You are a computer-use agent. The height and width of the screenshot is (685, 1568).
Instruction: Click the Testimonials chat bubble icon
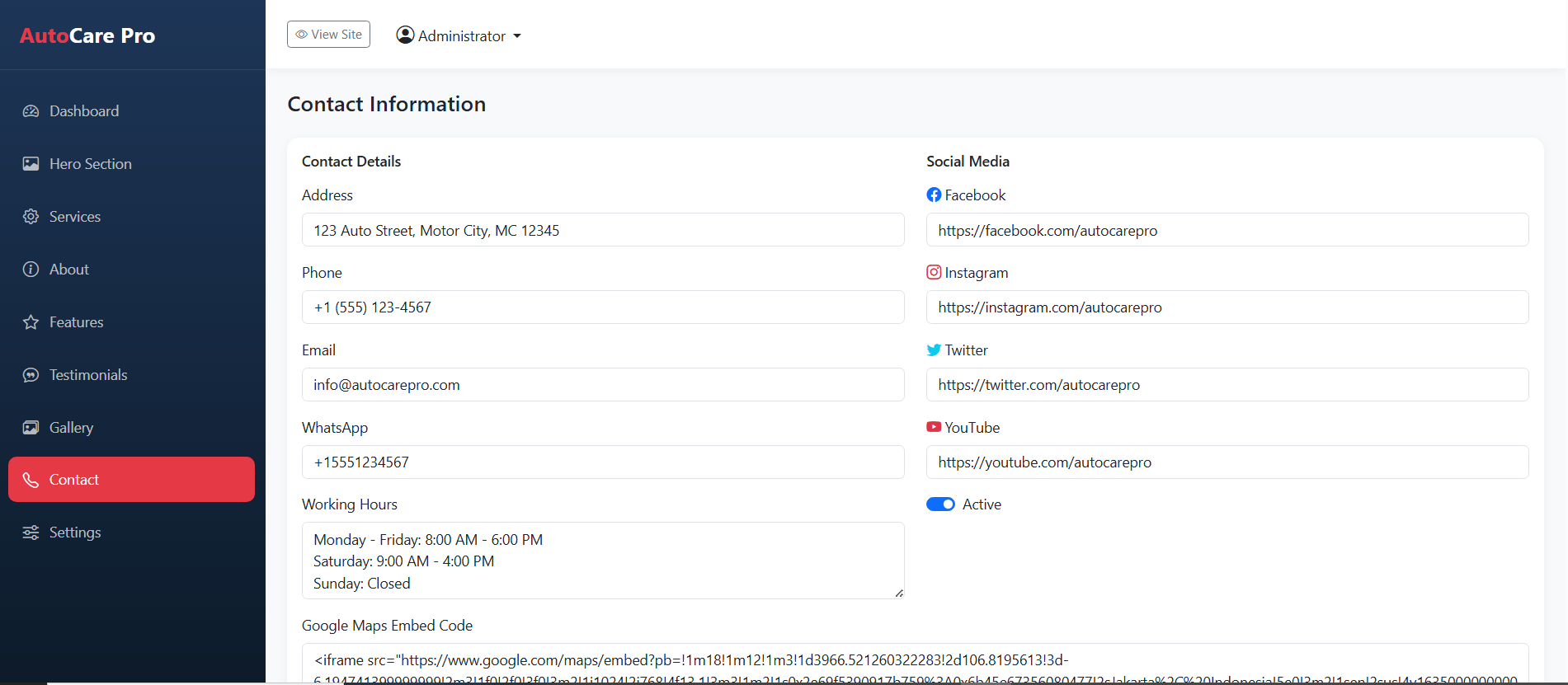click(31, 375)
